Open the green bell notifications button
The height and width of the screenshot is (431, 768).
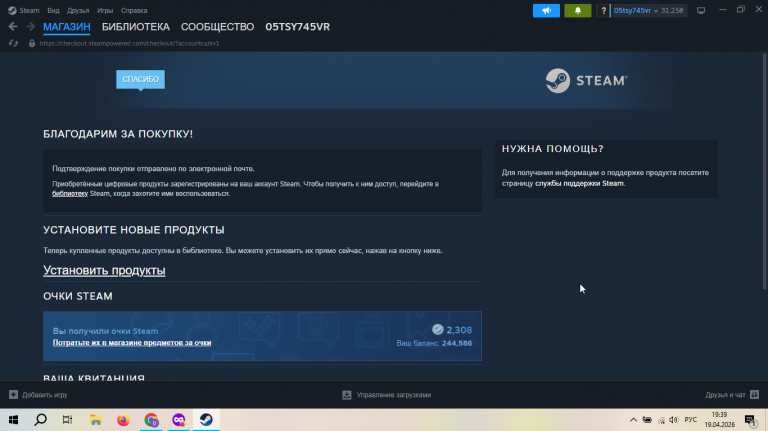click(577, 10)
